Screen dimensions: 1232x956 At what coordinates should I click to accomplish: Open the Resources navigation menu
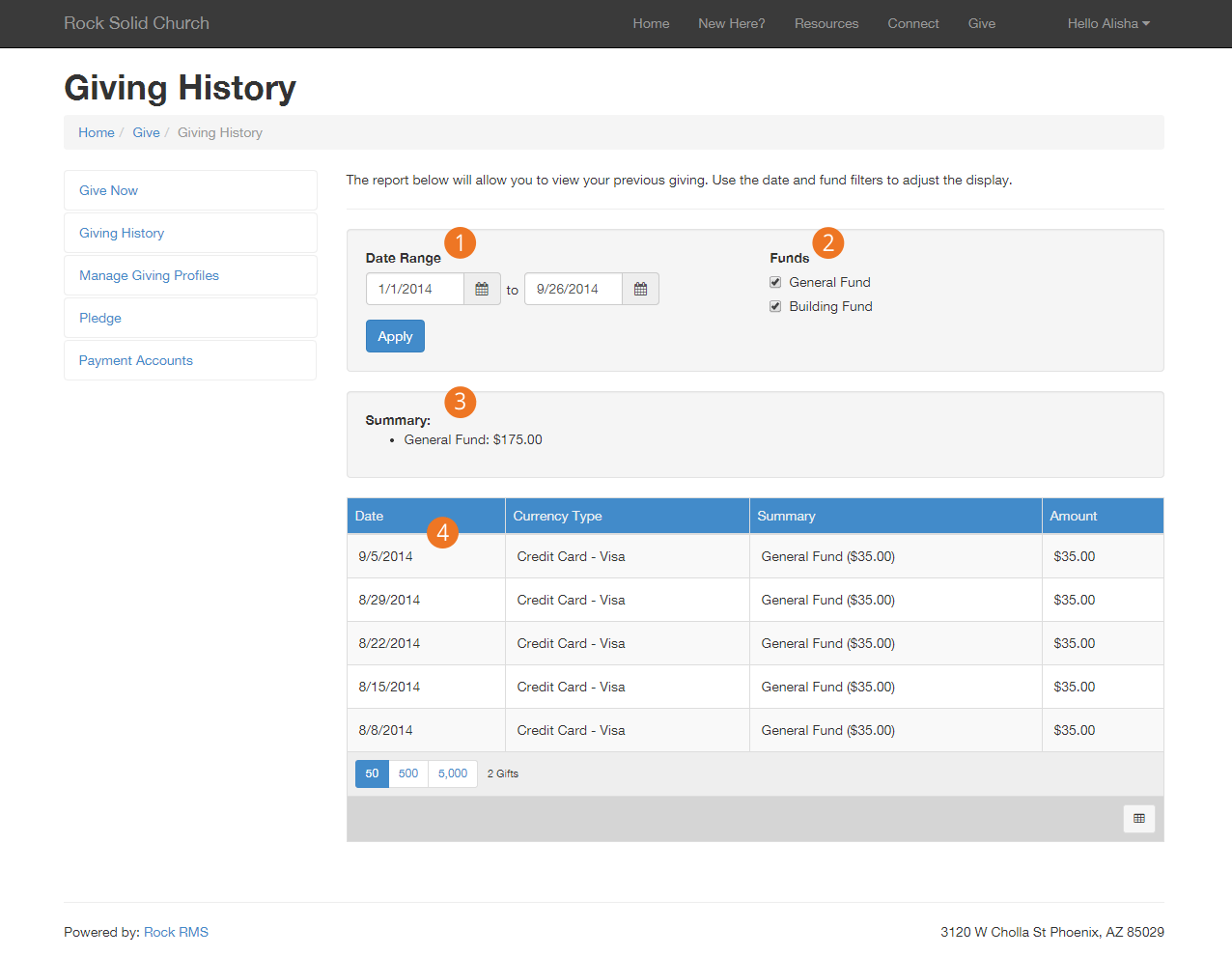pyautogui.click(x=826, y=23)
